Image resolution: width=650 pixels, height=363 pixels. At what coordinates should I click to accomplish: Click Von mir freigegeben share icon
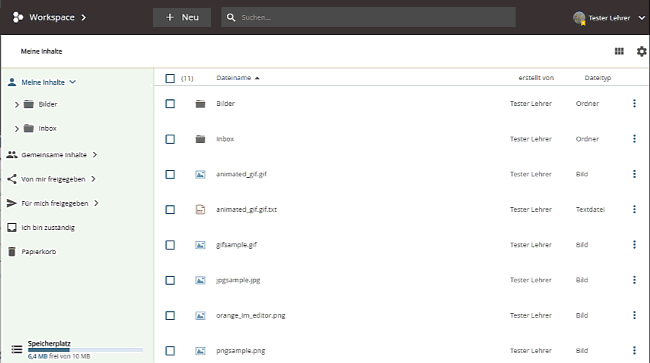click(x=12, y=179)
